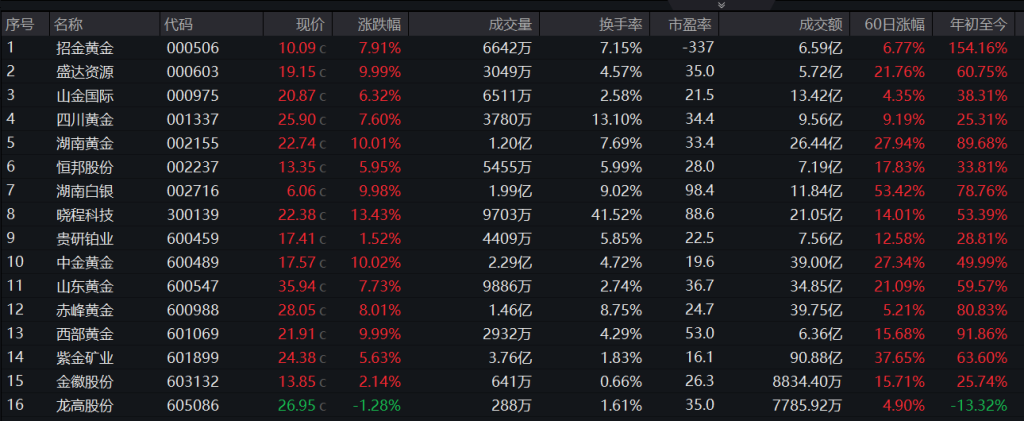Sort by 60日涨幅 column header
Image resolution: width=1024 pixels, height=421 pixels.
(894, 25)
